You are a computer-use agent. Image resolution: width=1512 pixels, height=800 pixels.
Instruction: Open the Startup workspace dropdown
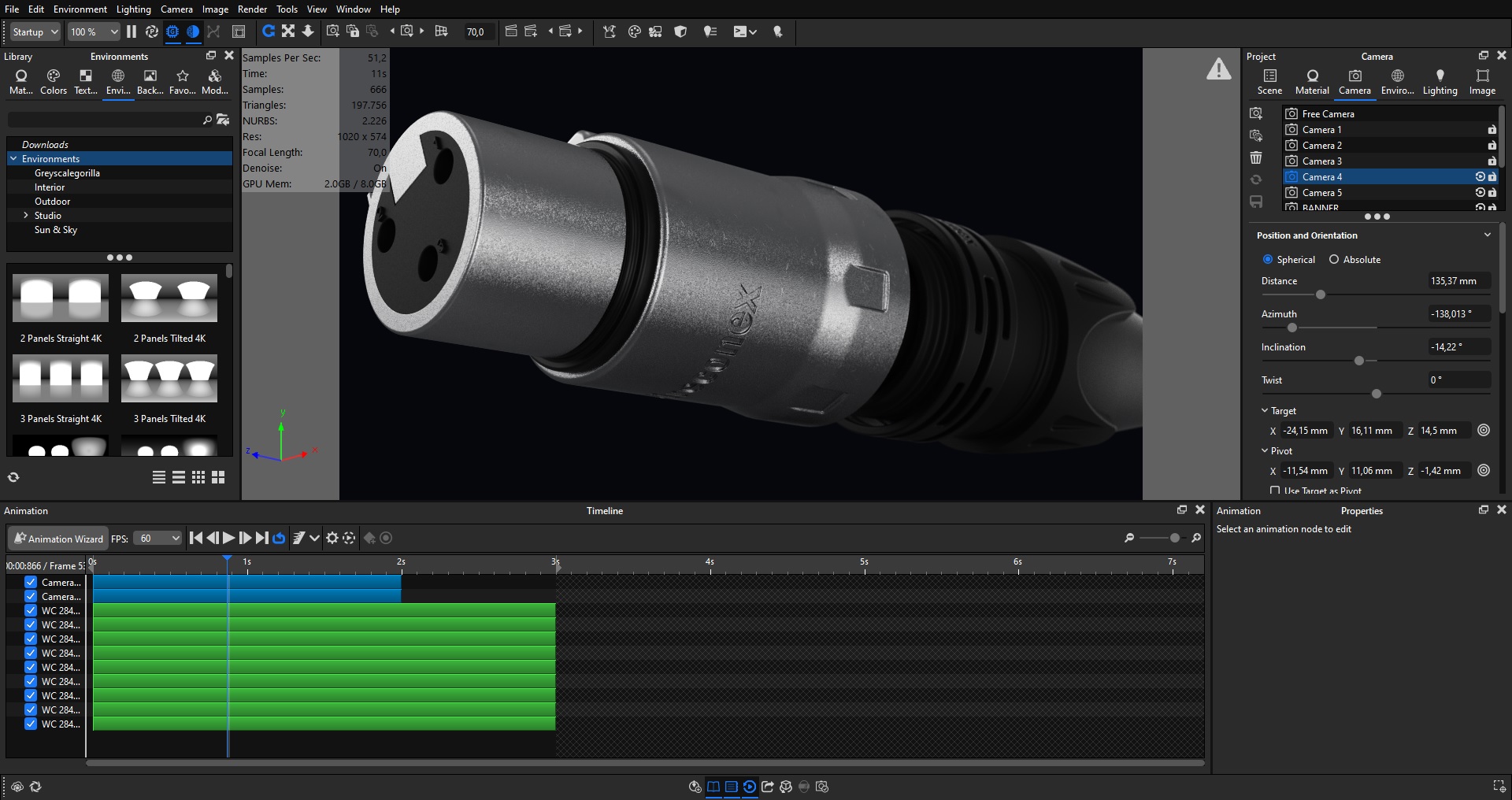point(35,31)
